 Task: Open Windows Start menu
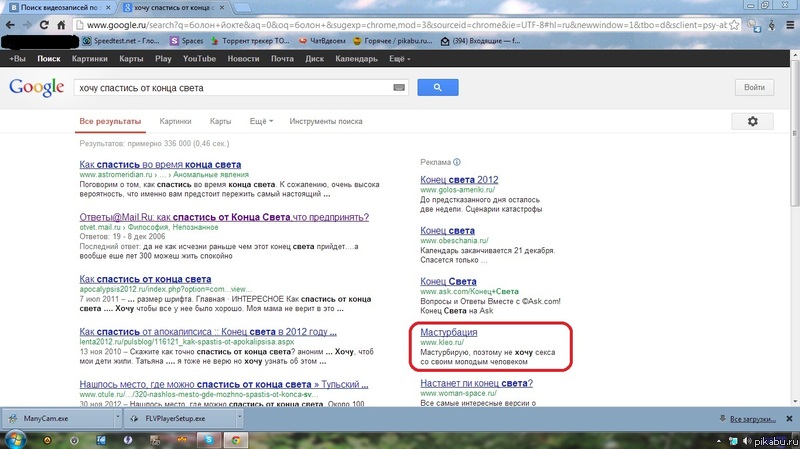[18, 438]
